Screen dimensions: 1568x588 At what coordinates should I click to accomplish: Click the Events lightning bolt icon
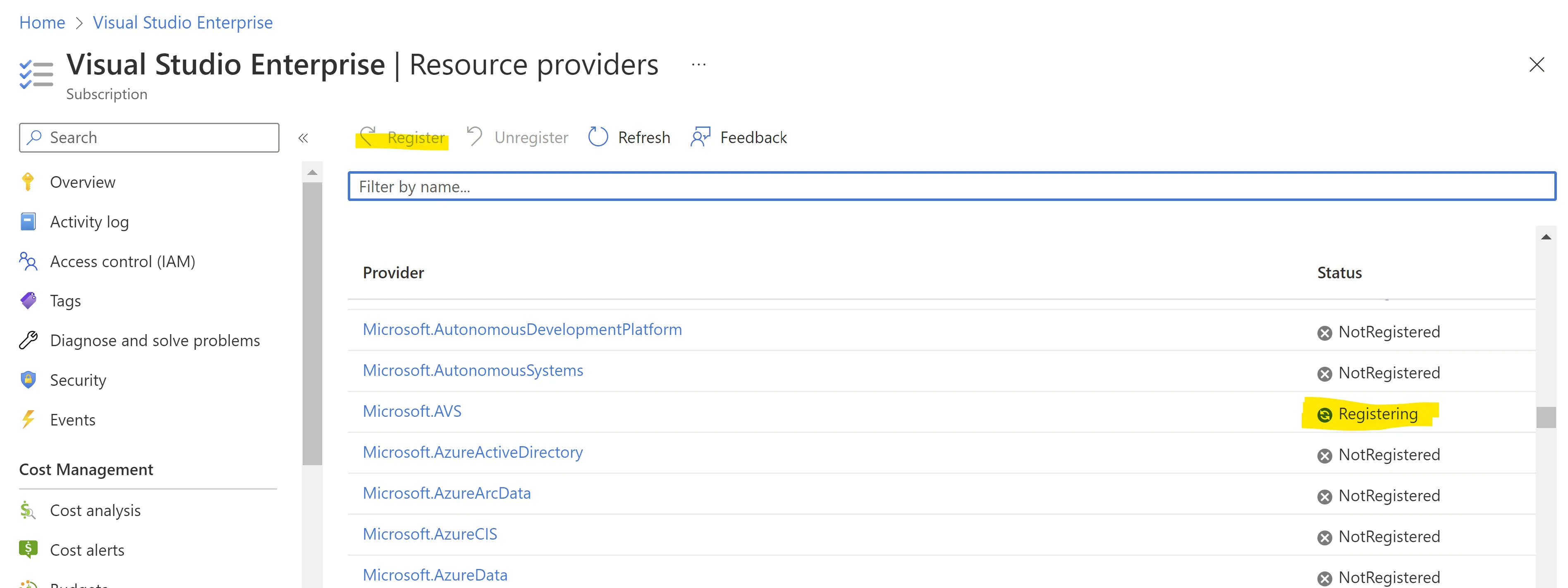coord(28,419)
